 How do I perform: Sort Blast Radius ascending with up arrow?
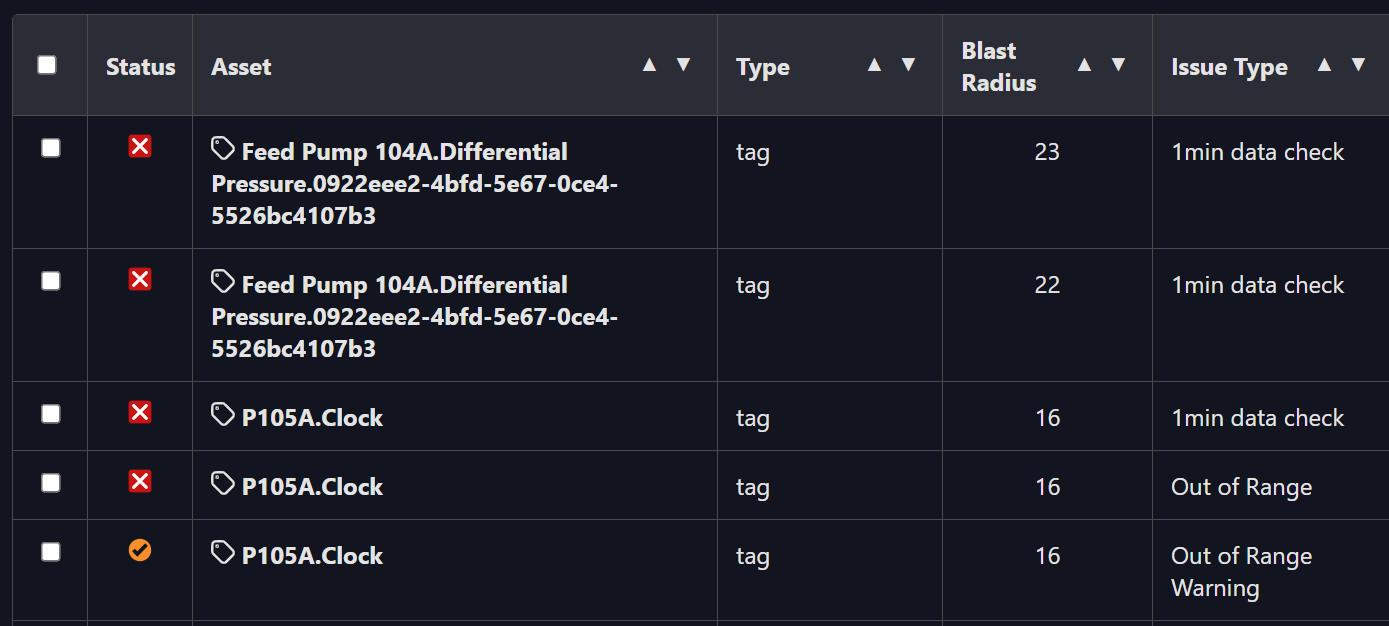point(1084,65)
